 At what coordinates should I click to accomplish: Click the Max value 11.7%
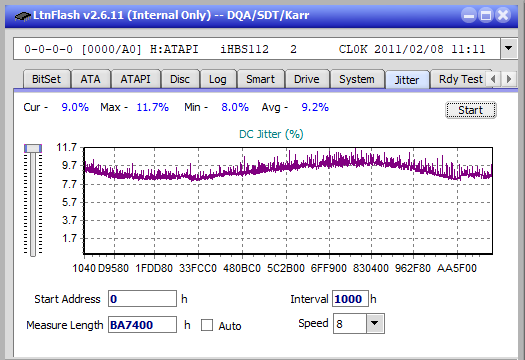coord(153,107)
